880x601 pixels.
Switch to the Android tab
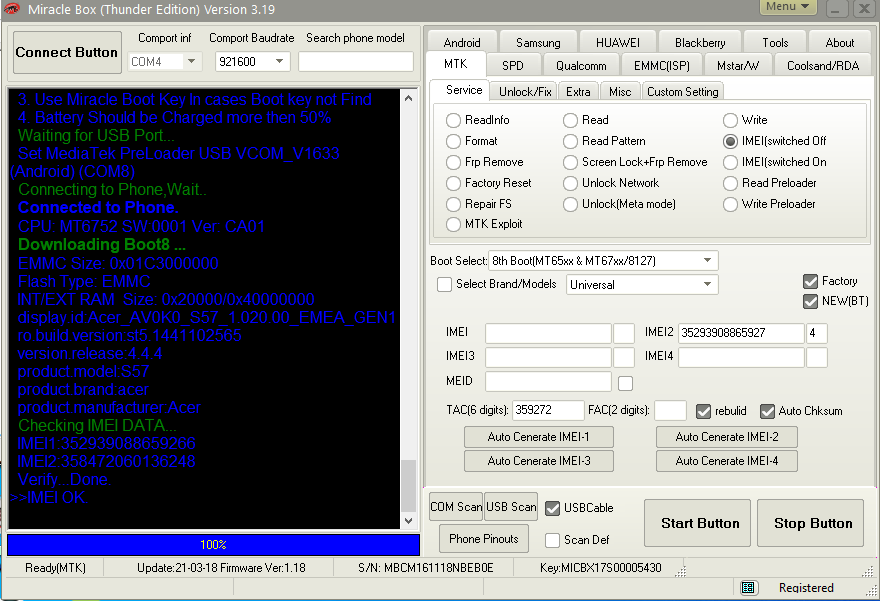462,43
